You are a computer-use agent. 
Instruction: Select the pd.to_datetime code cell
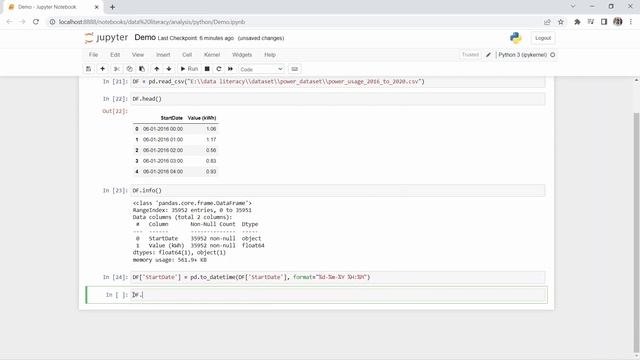[x=338, y=277]
